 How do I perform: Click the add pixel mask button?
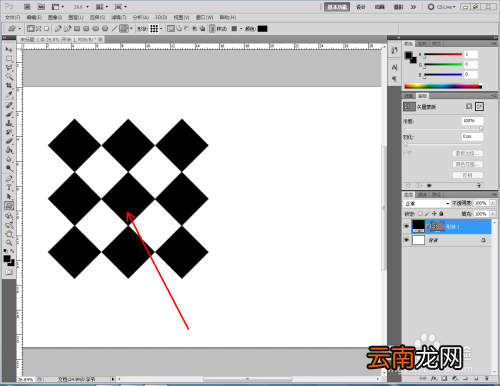coord(469,106)
